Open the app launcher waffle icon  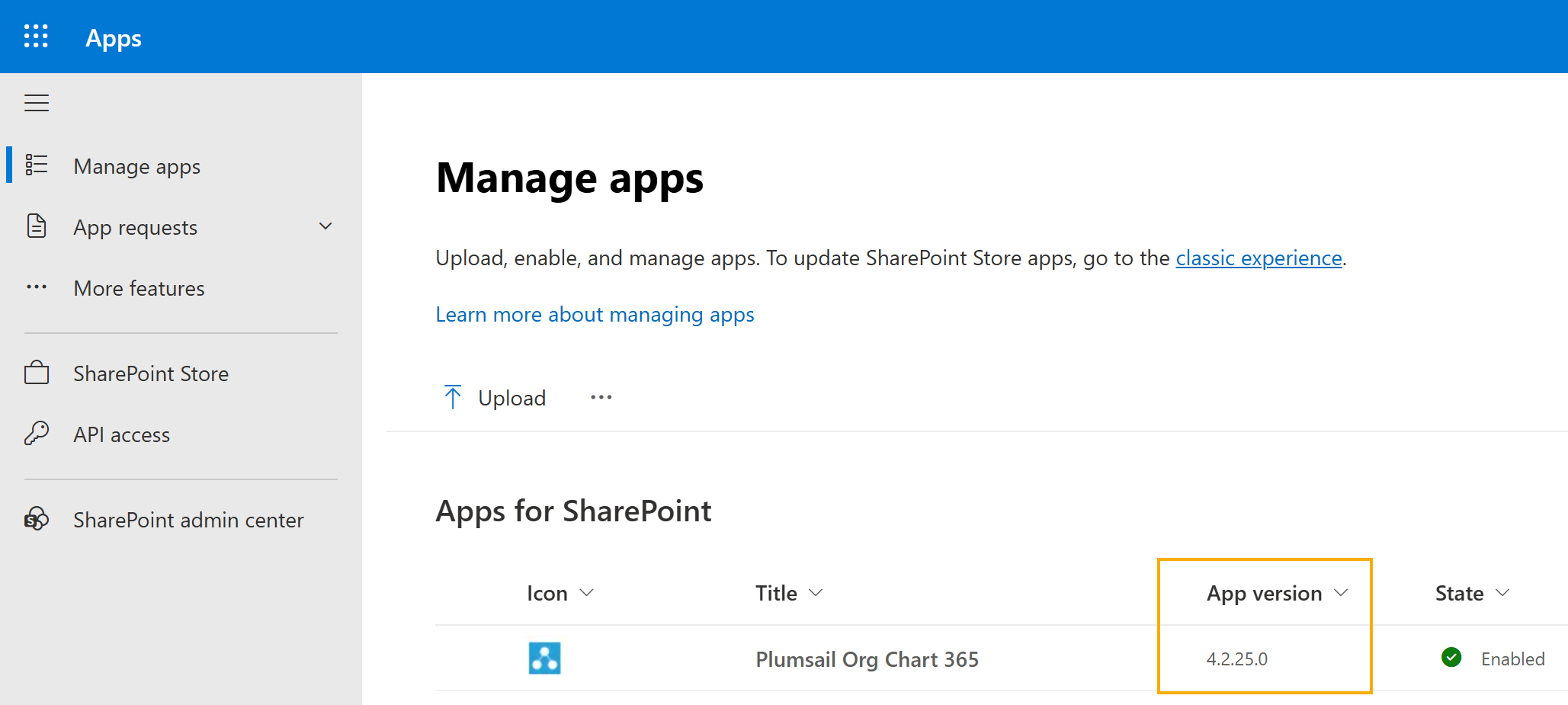point(36,37)
